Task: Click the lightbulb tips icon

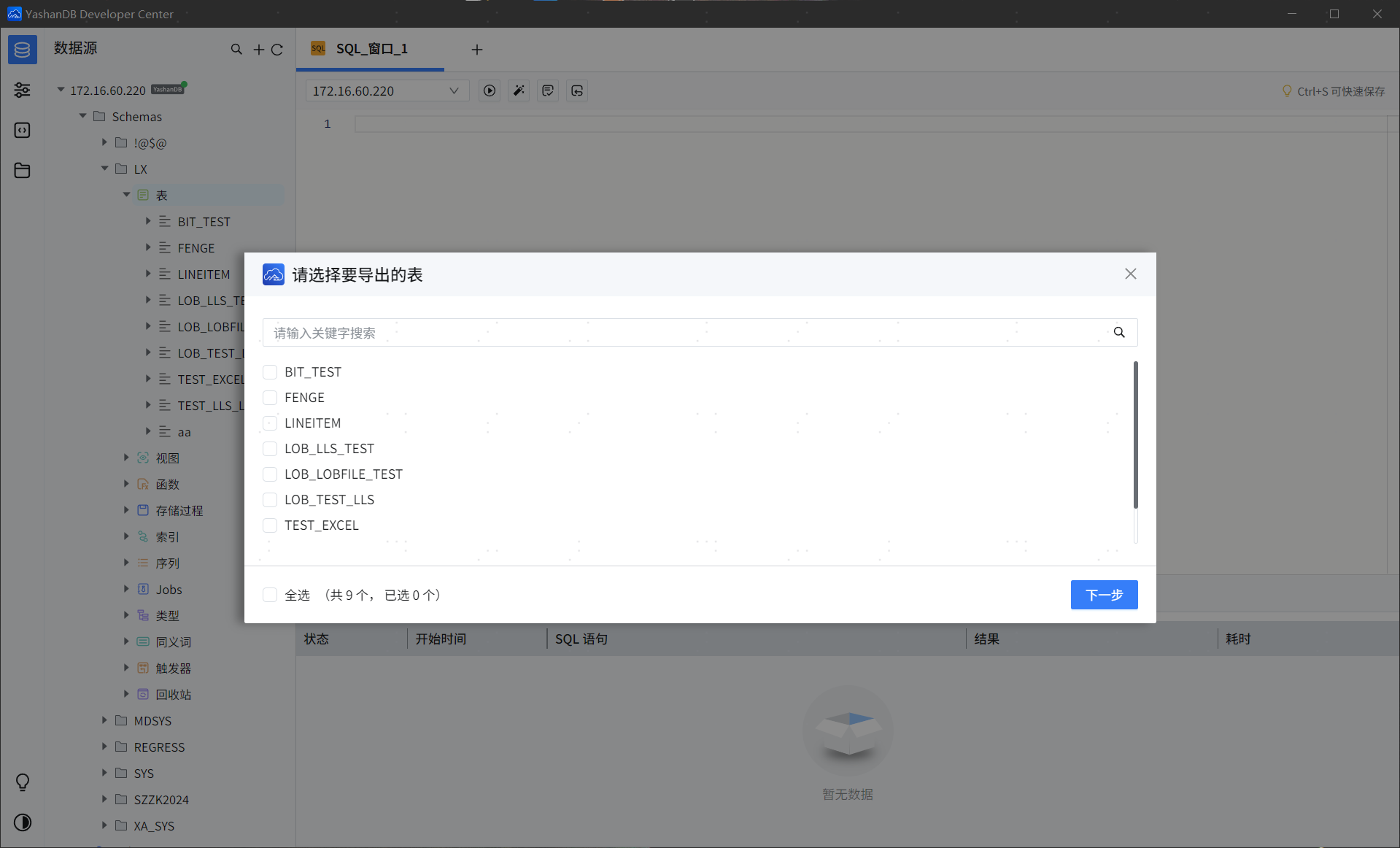Action: [22, 782]
